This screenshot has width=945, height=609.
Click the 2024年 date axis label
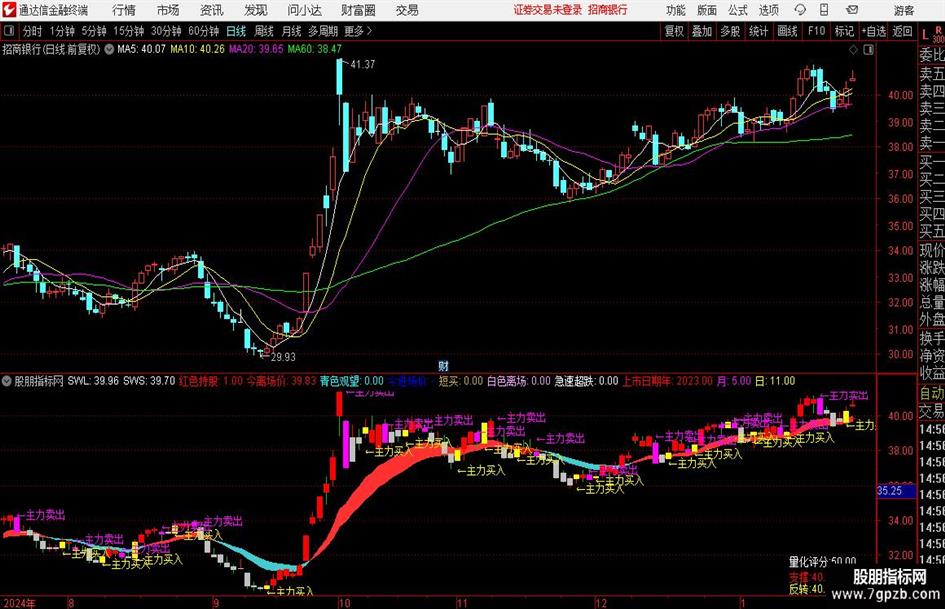click(19, 603)
